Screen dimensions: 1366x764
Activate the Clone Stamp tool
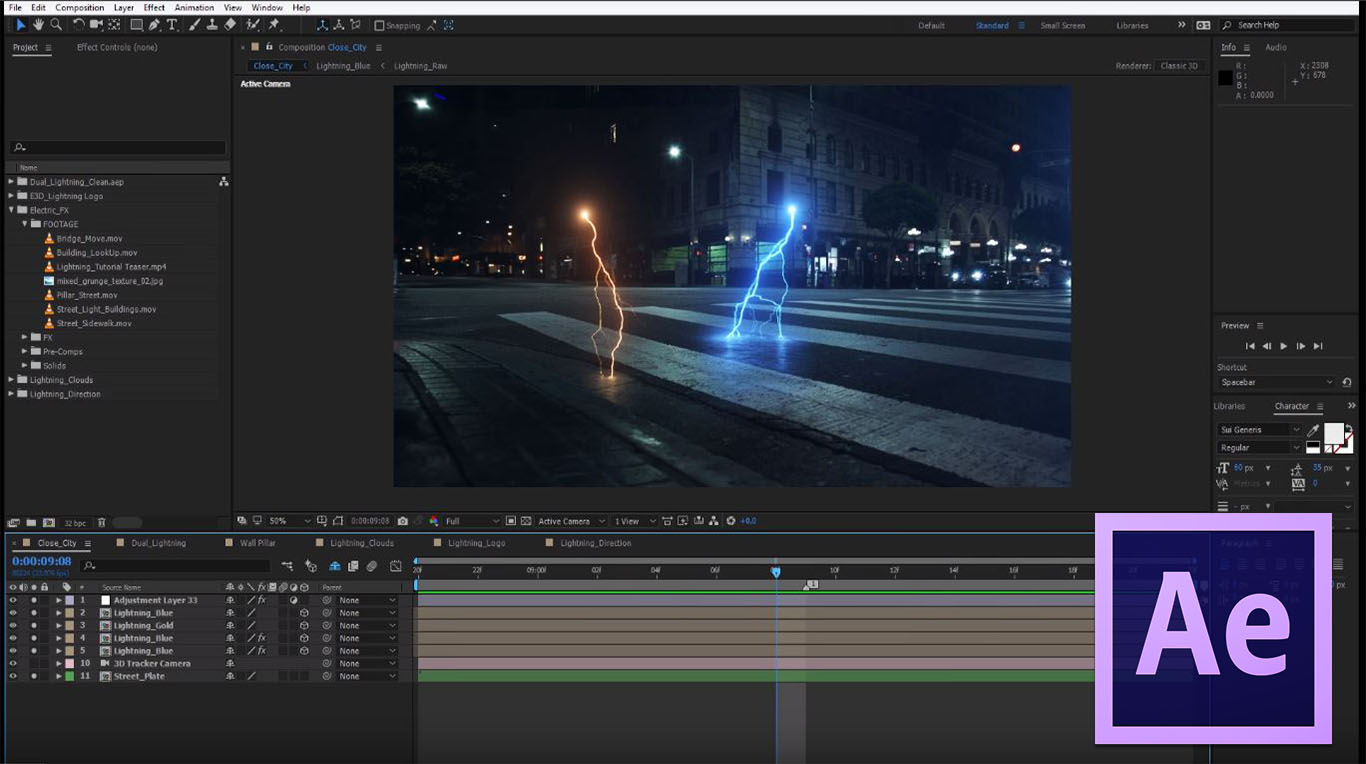(x=212, y=25)
